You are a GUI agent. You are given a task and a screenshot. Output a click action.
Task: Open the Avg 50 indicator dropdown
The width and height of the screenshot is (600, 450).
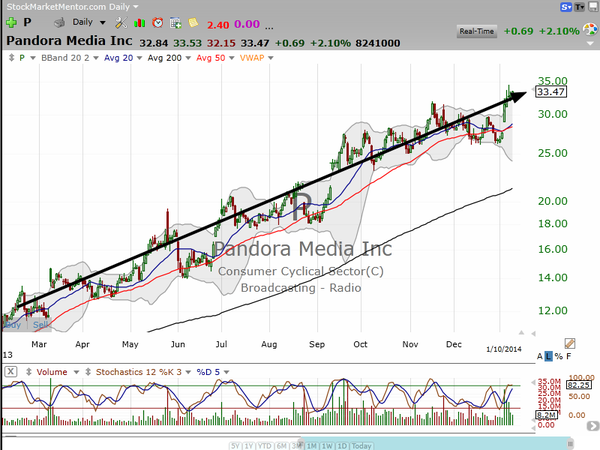pyautogui.click(x=232, y=58)
